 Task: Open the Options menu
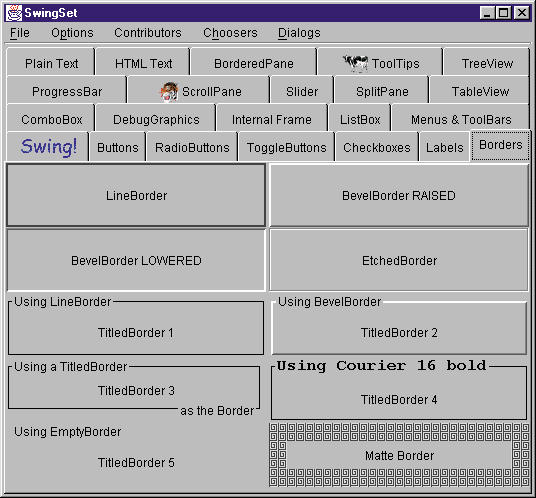72,33
